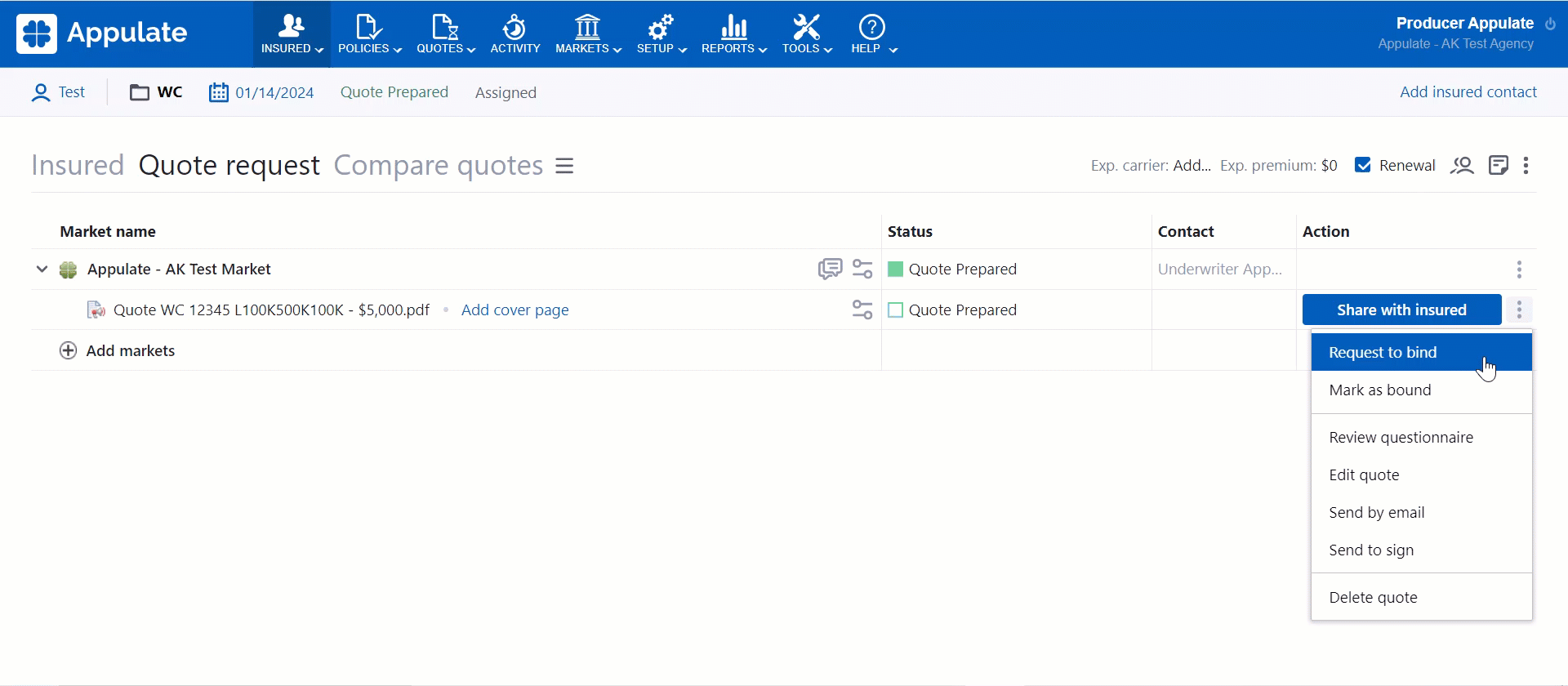The width and height of the screenshot is (1568, 686).
Task: Uncheck the Renewal checkbox
Action: click(x=1362, y=165)
